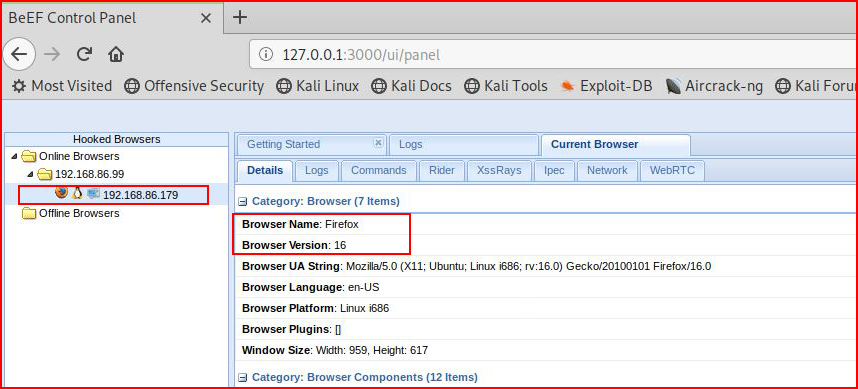Click the BeEF Control Panel tab title
Viewport: 858px width, 389px height.
pyautogui.click(x=72, y=18)
